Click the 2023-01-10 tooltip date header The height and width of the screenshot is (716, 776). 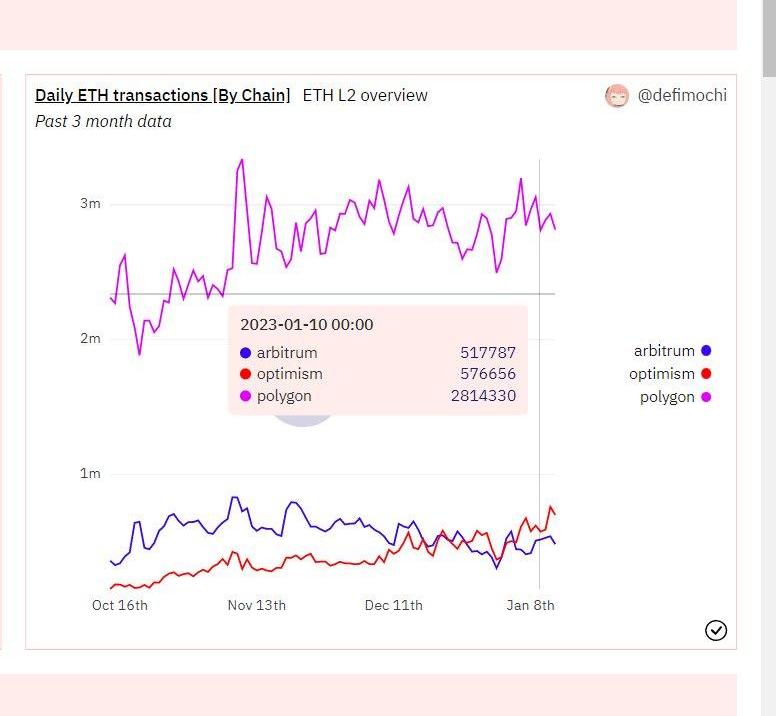307,325
